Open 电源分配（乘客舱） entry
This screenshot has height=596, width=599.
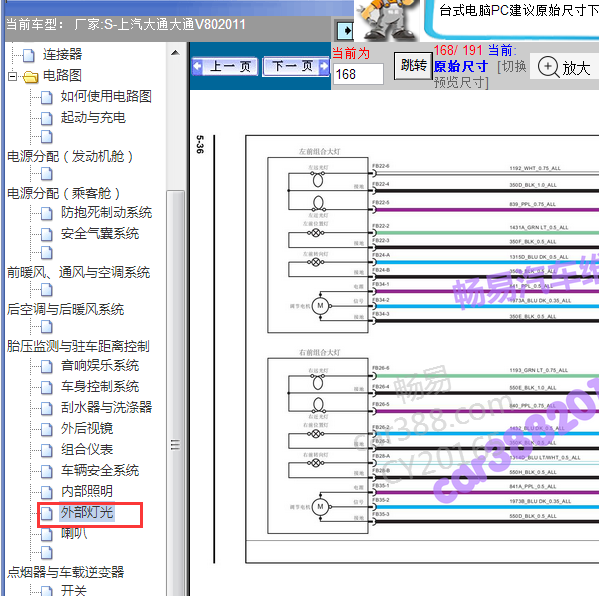(64, 193)
